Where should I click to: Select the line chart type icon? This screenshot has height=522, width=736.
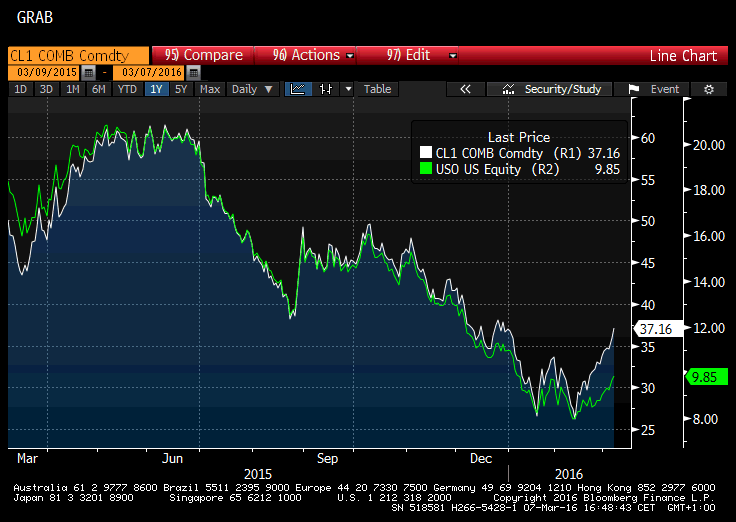pos(298,89)
